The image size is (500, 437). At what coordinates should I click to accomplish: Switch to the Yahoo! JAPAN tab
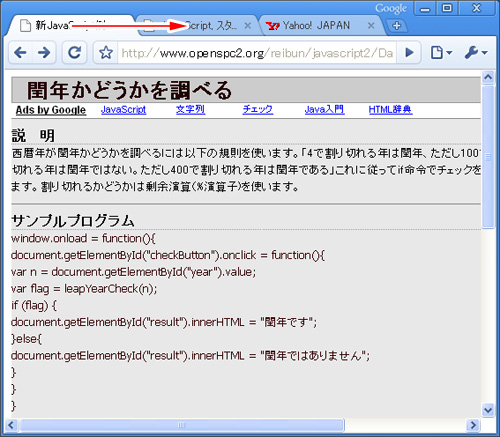[x=316, y=26]
